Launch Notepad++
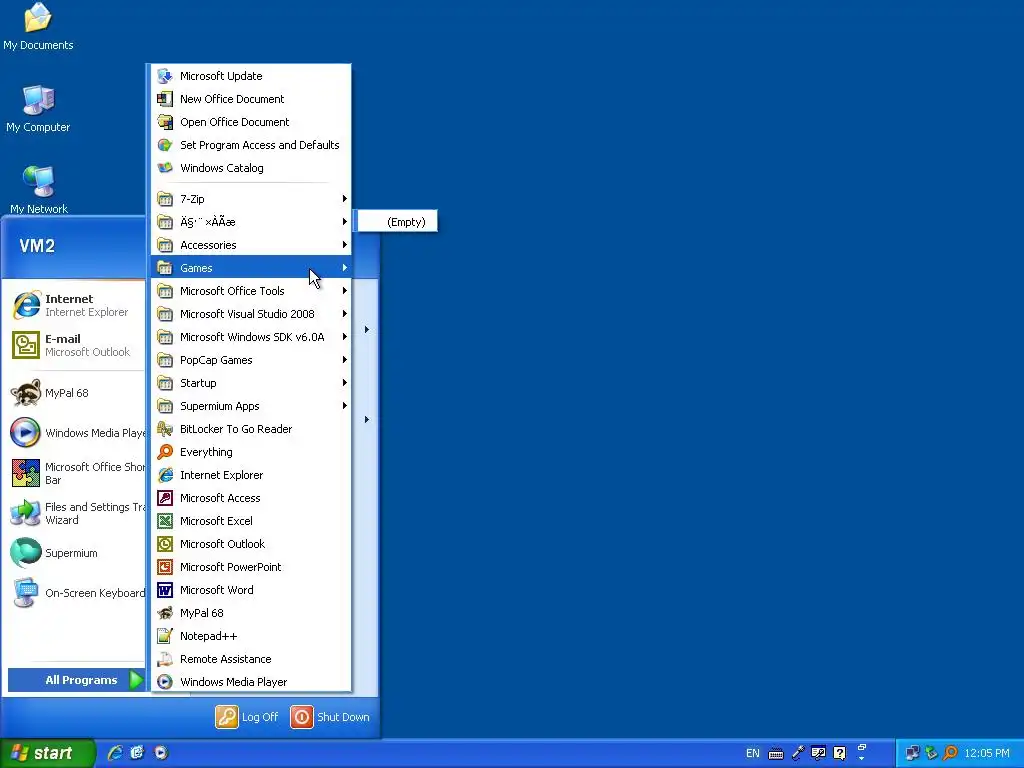This screenshot has height=768, width=1024. click(251, 636)
